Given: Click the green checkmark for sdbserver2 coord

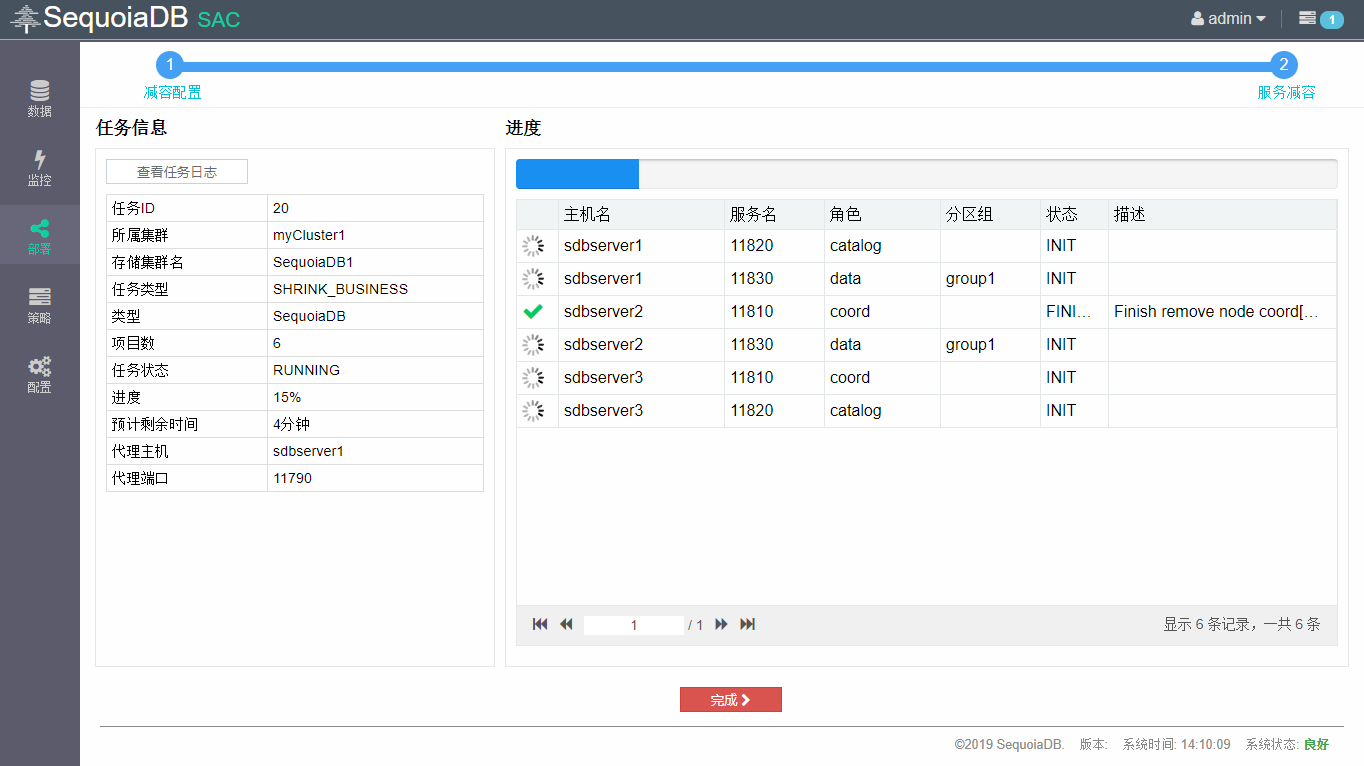Looking at the screenshot, I should point(533,311).
